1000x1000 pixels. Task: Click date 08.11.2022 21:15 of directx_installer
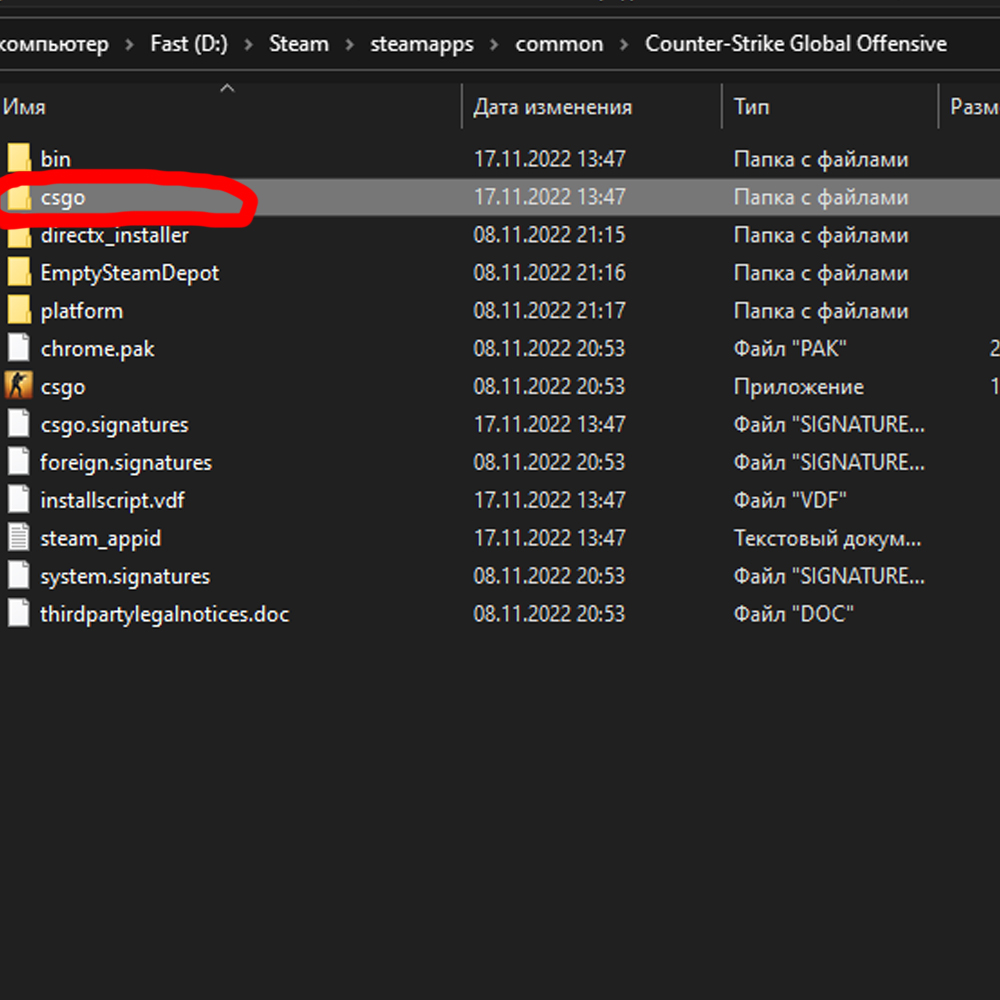549,235
